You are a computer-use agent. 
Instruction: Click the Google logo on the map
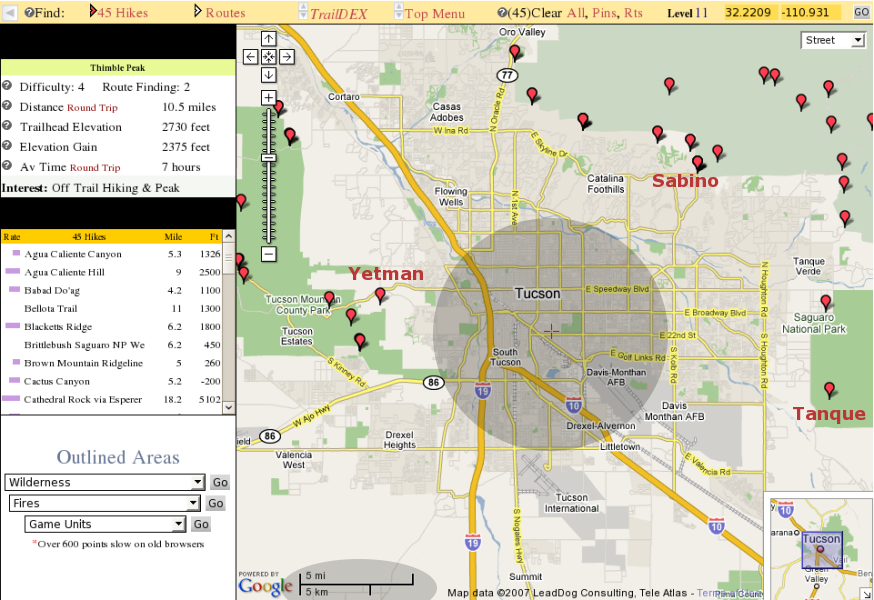(x=265, y=586)
